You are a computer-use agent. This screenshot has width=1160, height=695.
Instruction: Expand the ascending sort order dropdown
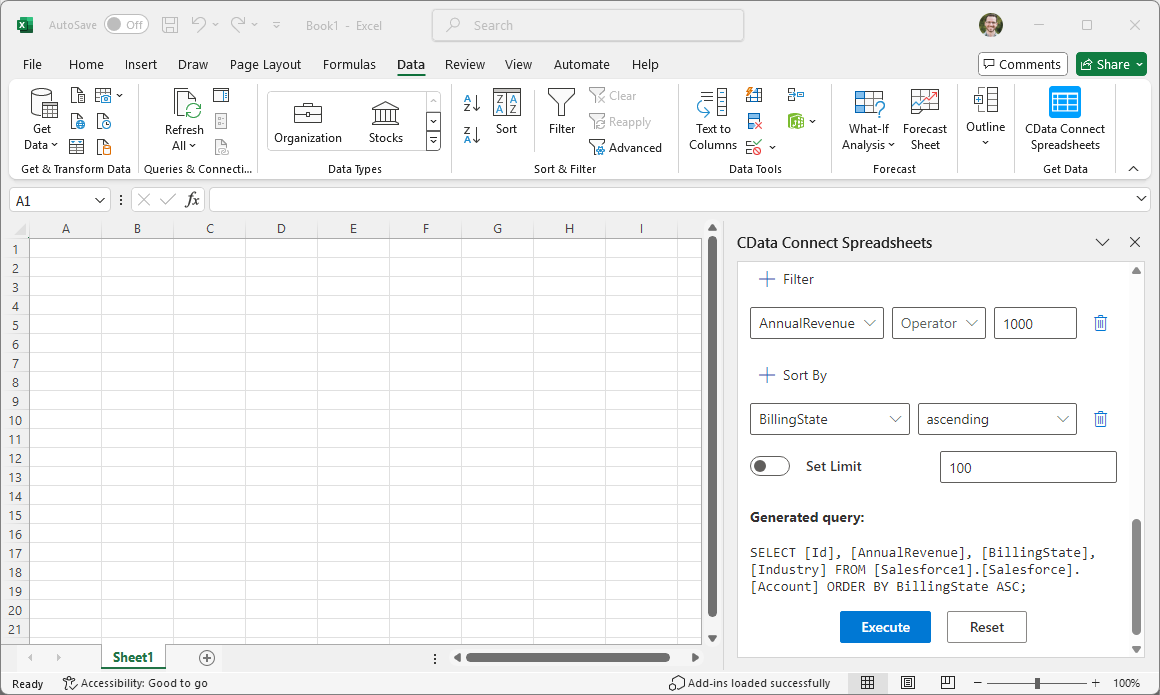click(x=996, y=419)
